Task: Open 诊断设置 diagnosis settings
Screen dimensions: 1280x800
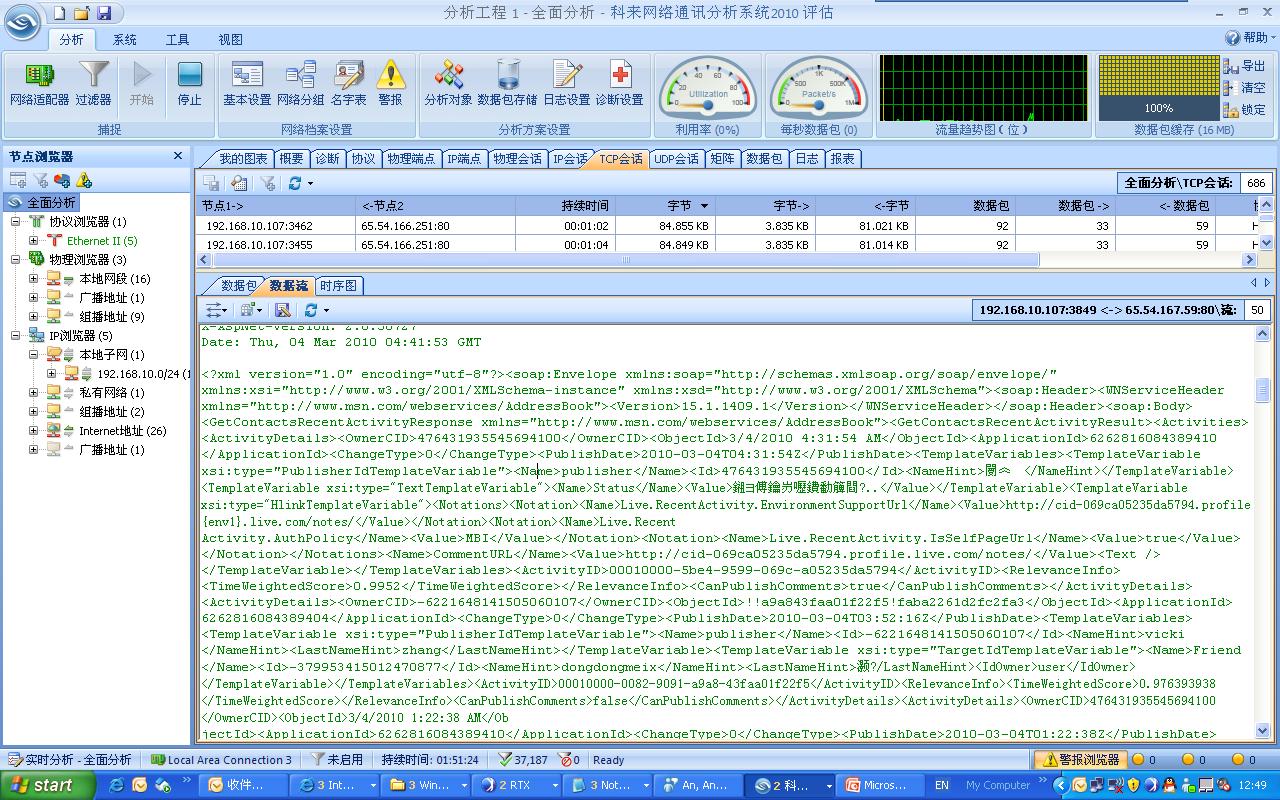Action: (619, 83)
